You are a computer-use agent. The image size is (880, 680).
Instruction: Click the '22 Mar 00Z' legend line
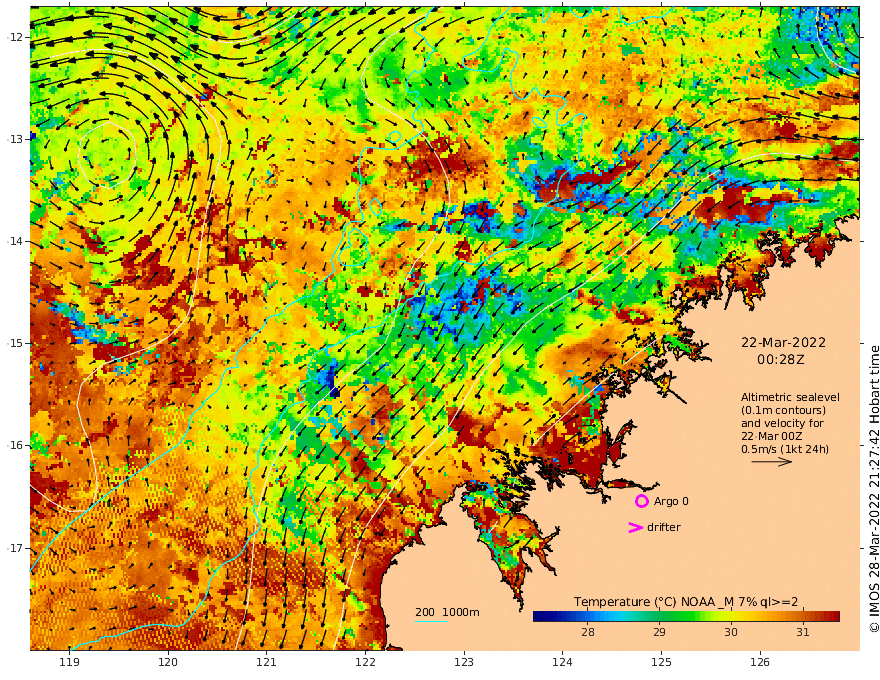(x=771, y=436)
